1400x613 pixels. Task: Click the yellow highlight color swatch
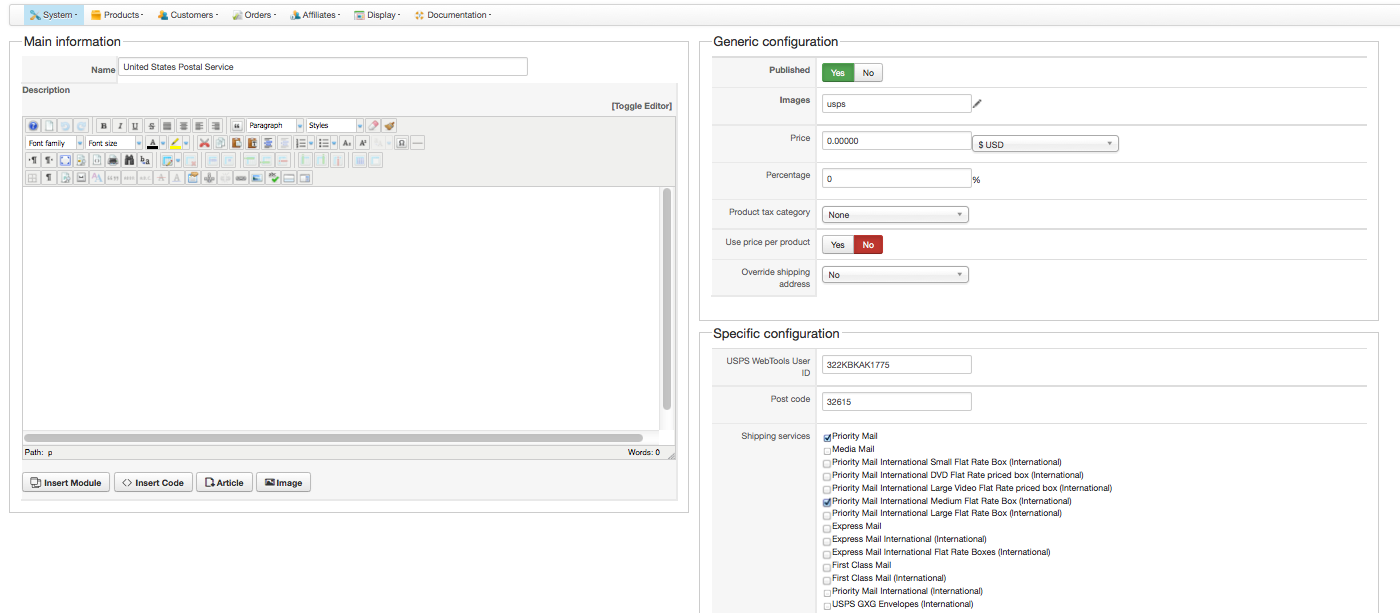[175, 143]
